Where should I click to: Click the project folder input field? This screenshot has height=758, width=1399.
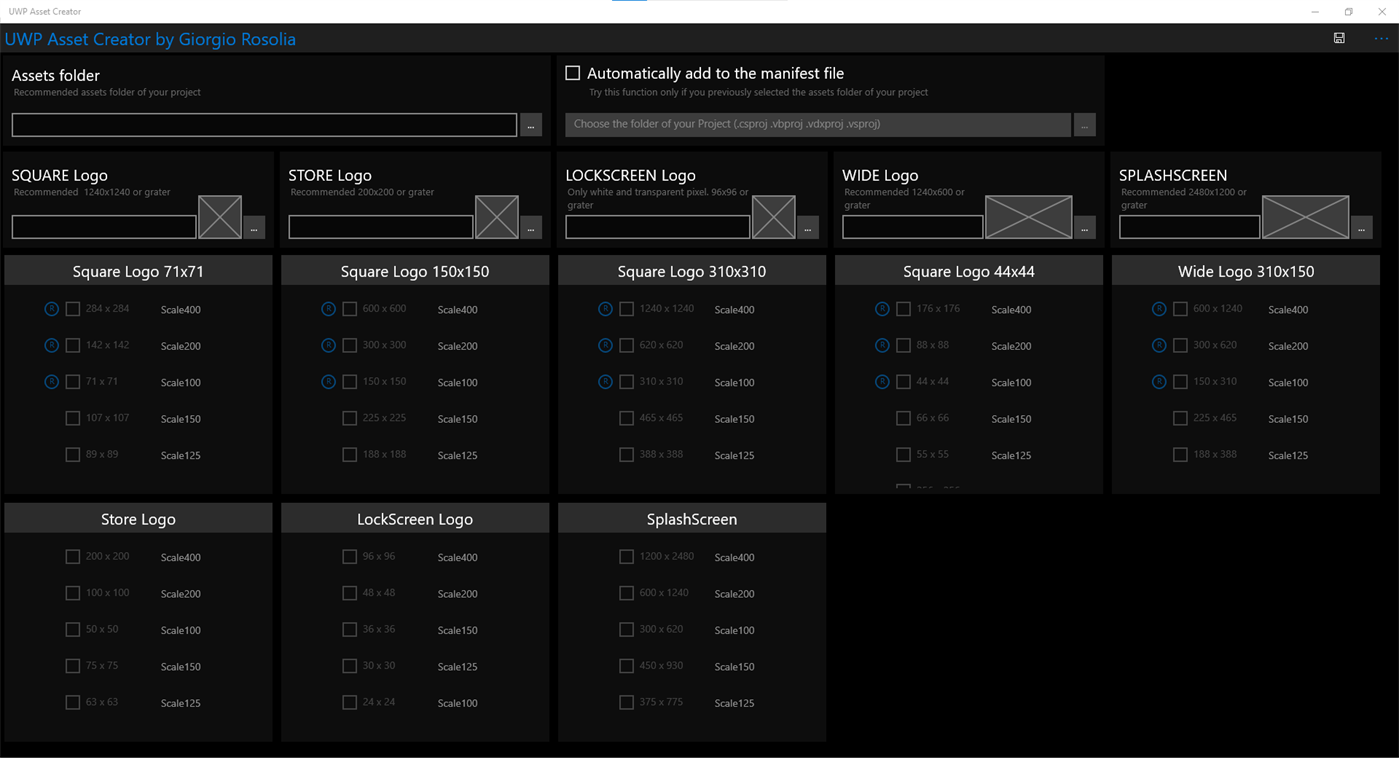tap(818, 124)
